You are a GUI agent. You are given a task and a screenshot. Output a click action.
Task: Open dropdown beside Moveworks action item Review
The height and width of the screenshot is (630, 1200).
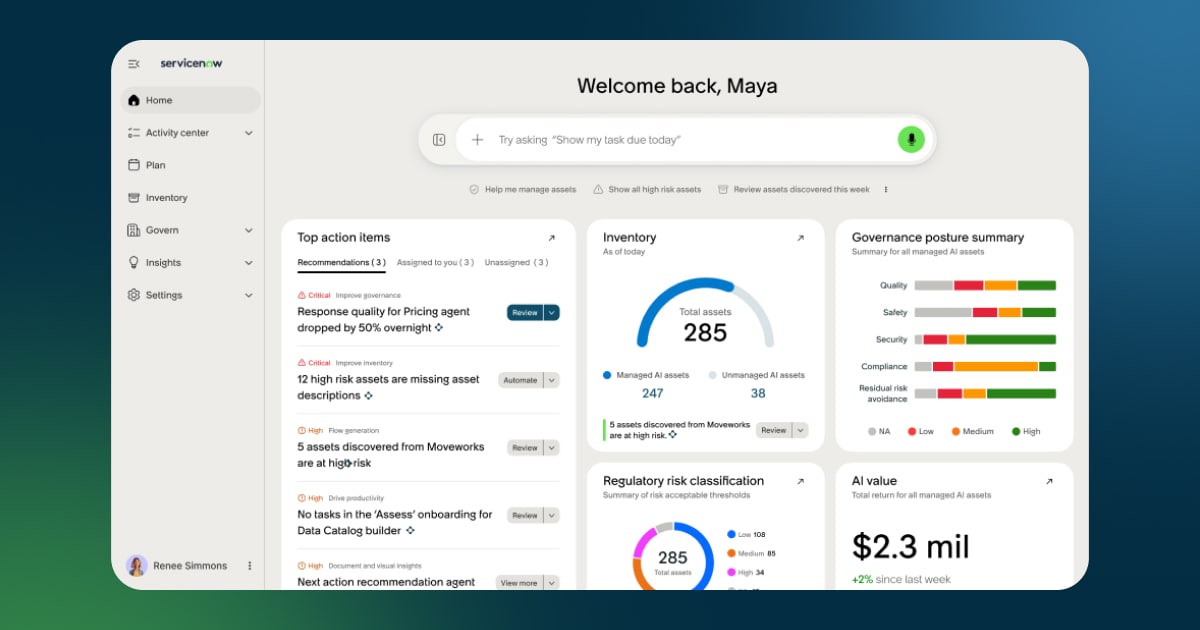point(552,448)
